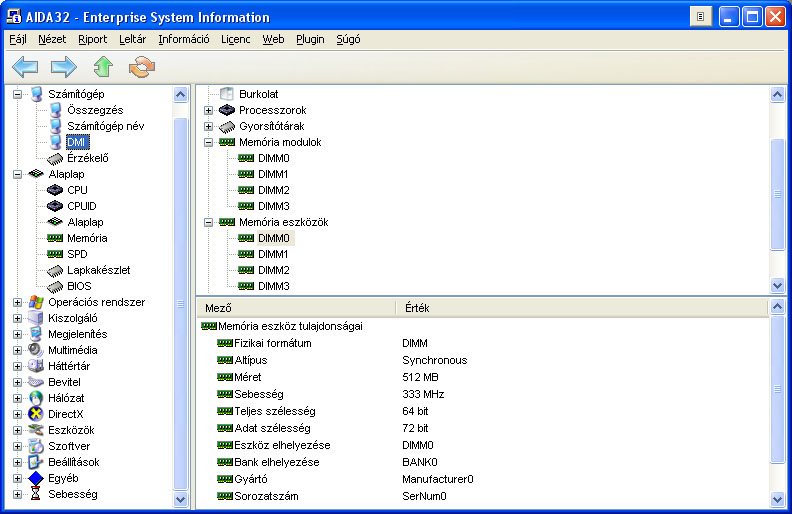Screen dimensions: 792x514
Task: Expand the Processzorok node
Action: coord(208,110)
